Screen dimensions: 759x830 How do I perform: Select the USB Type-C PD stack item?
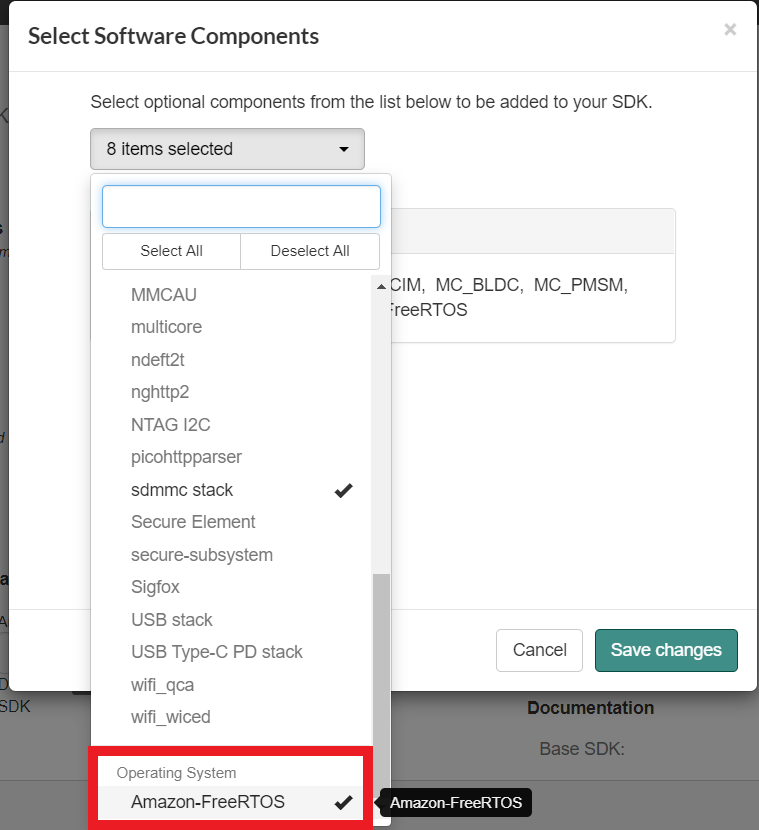[x=217, y=652]
